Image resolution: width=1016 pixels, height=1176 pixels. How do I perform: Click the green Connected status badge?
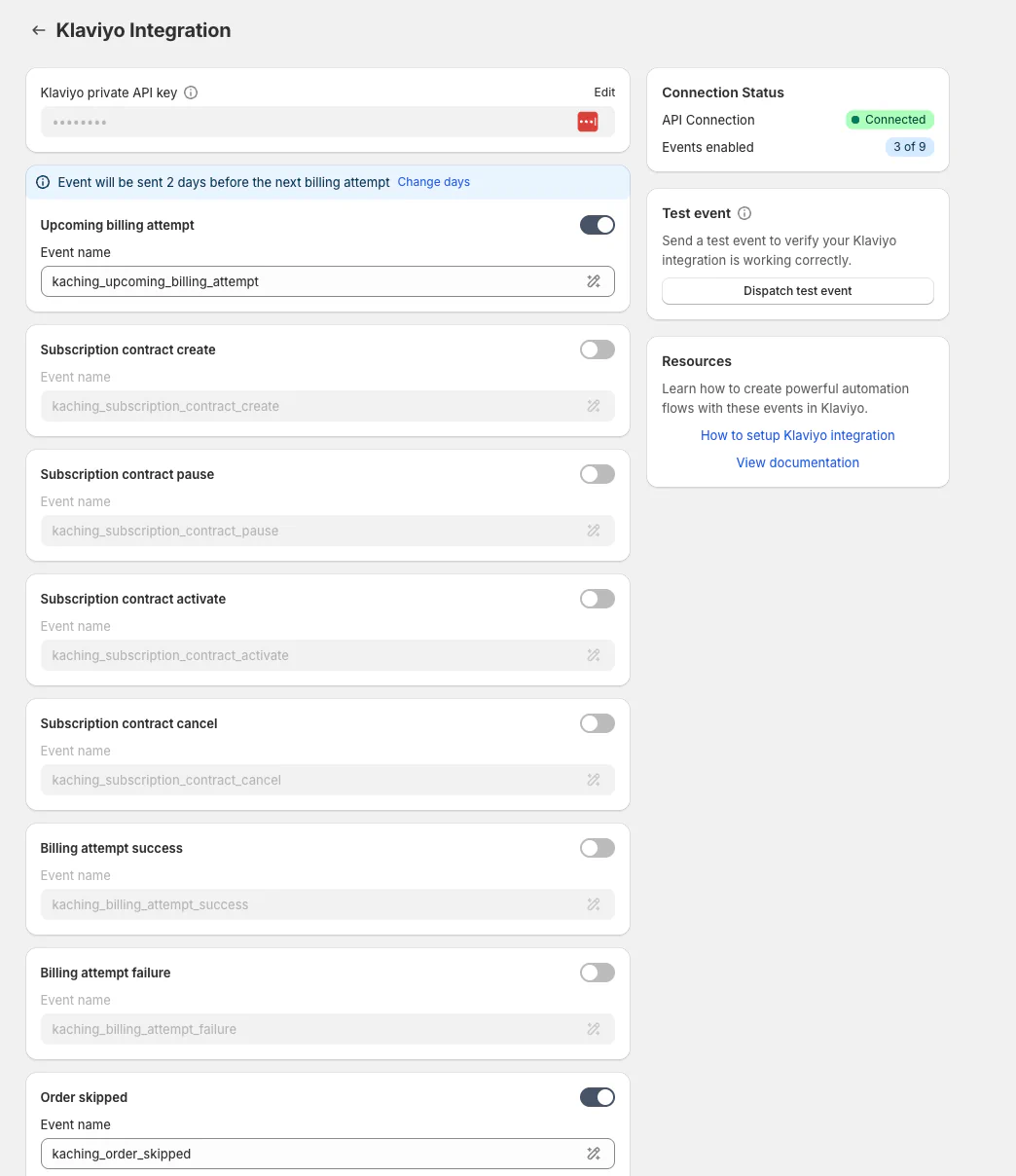point(889,120)
